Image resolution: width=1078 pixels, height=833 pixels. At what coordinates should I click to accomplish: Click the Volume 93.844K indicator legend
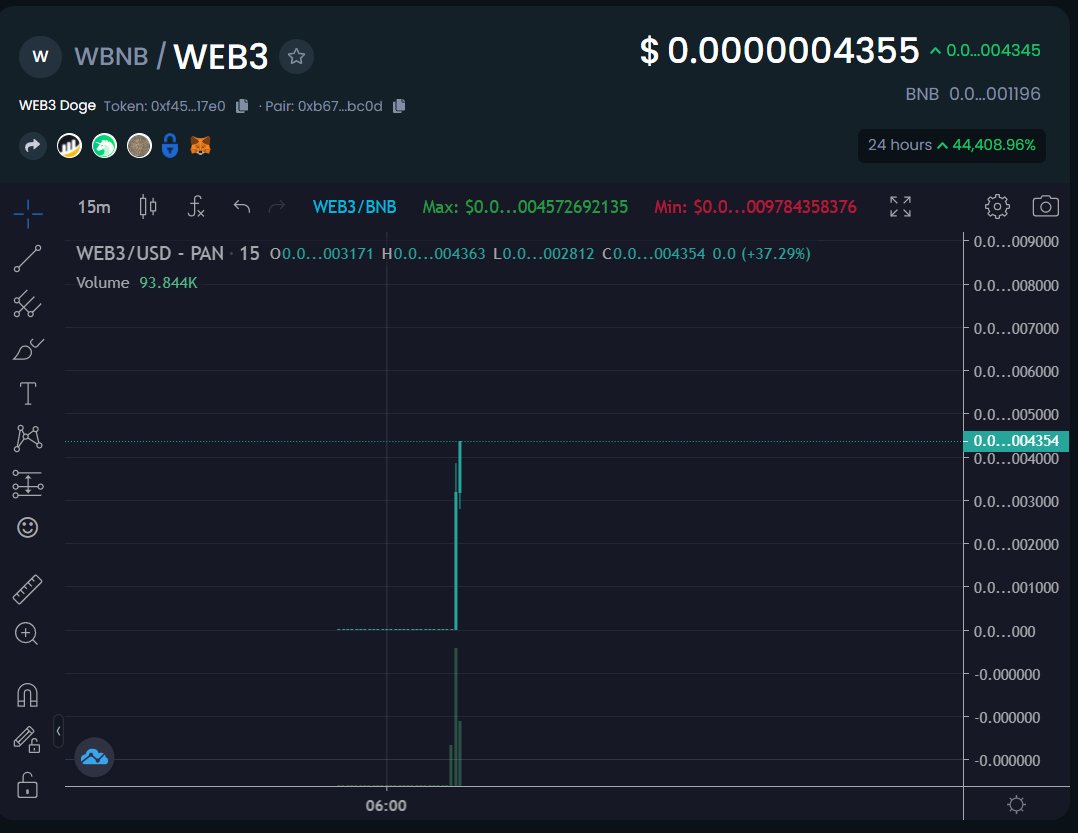(137, 282)
